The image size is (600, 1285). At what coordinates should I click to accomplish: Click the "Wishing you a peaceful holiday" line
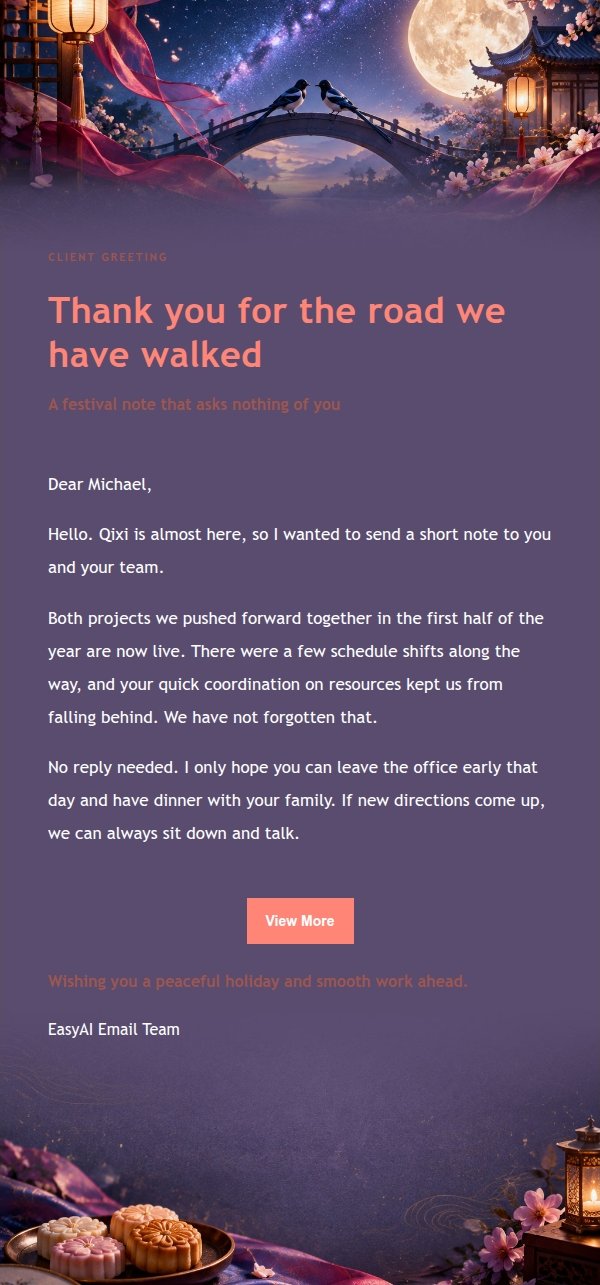click(258, 982)
